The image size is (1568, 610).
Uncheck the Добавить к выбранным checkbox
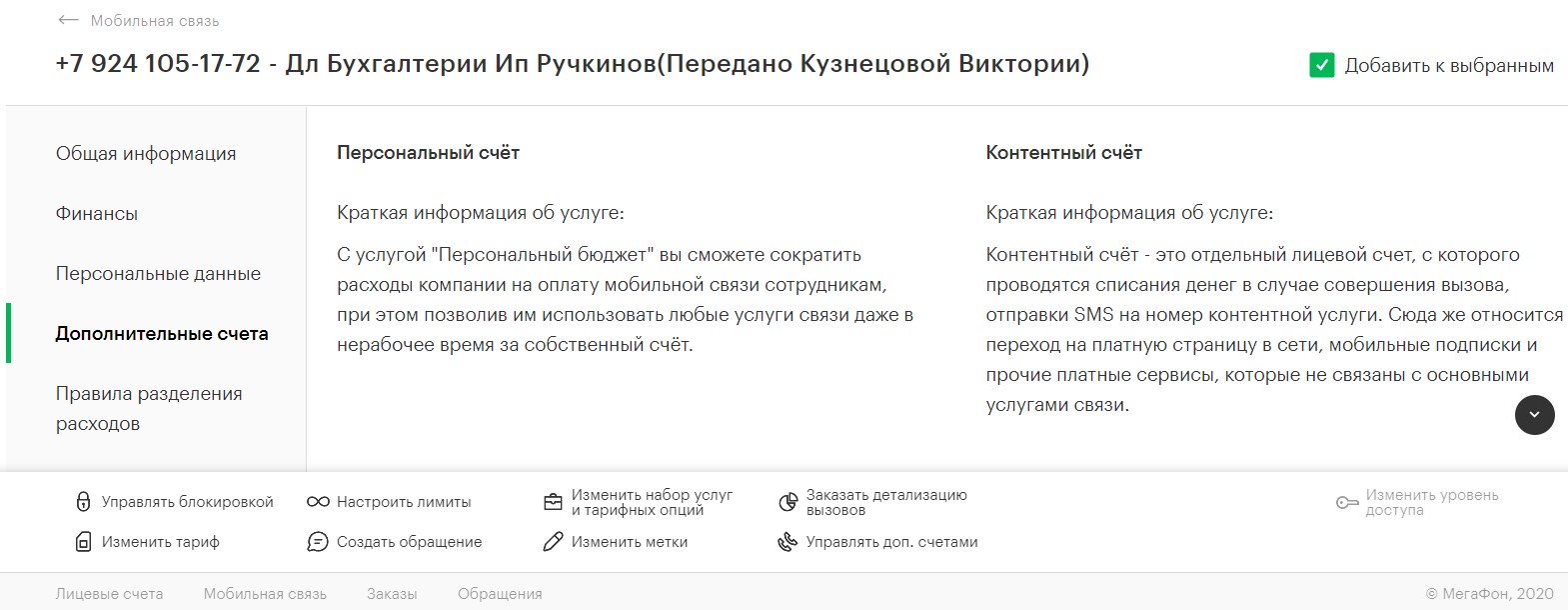(x=1321, y=65)
